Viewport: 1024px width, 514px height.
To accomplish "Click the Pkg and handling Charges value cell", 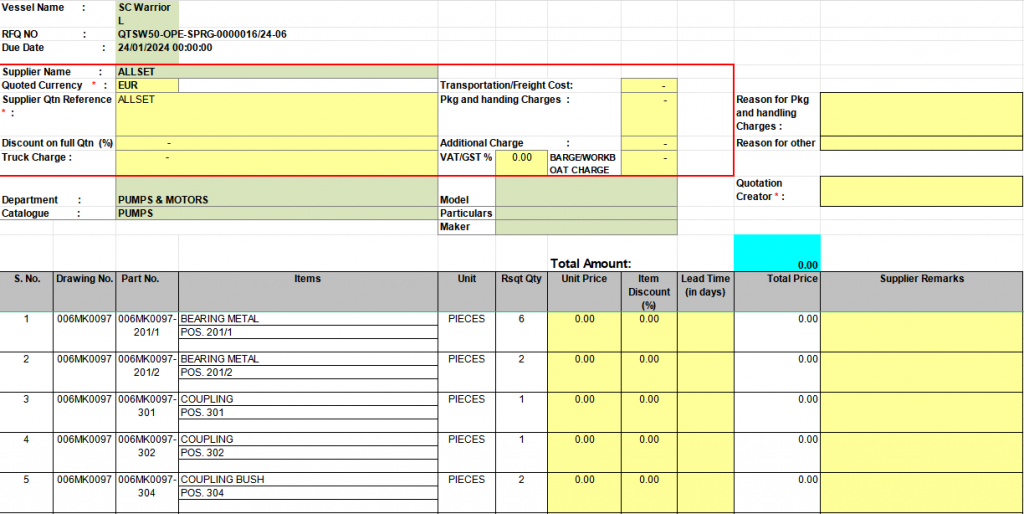I will click(x=648, y=114).
